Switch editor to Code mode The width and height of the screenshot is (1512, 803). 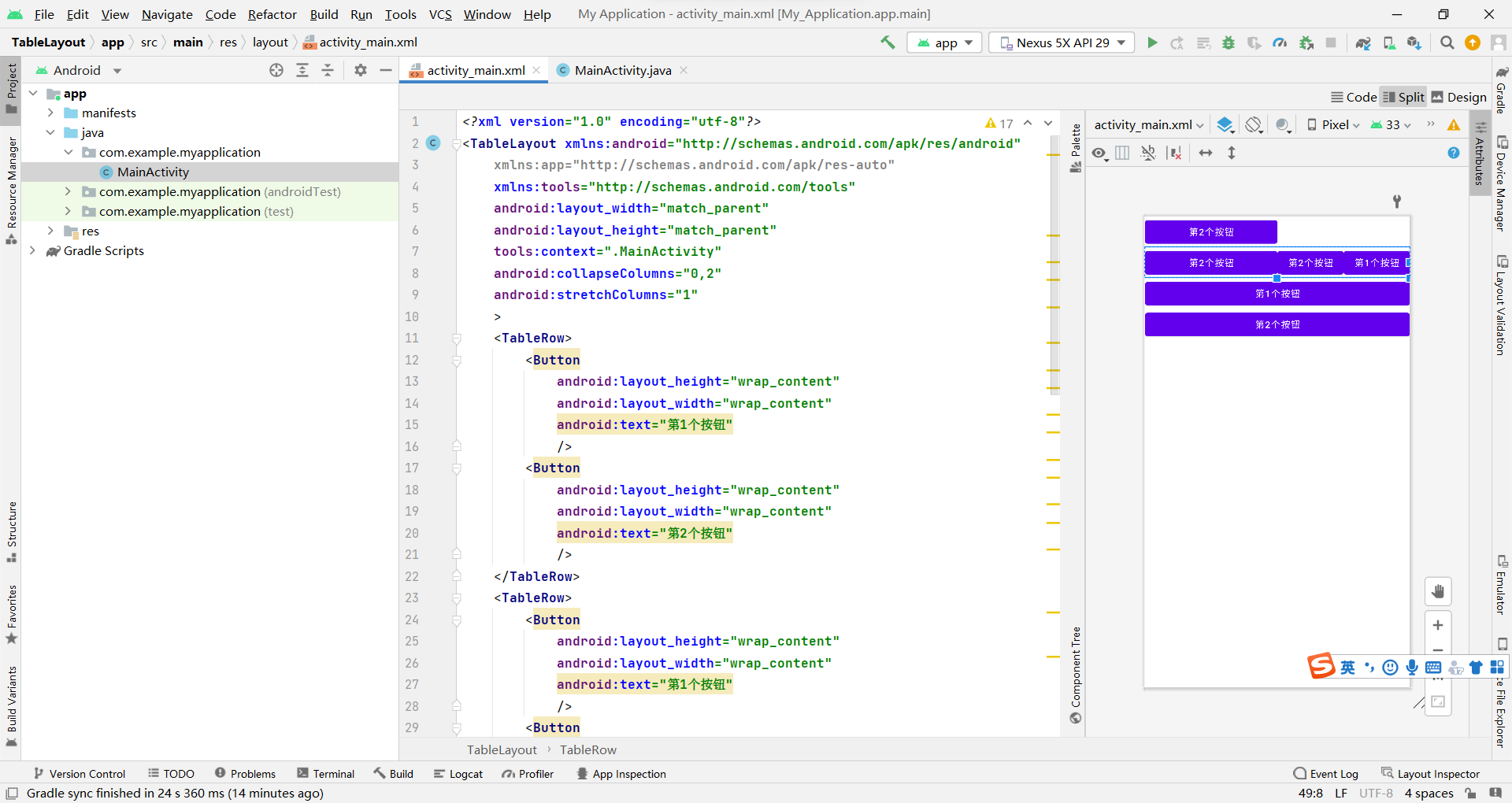coord(1353,96)
